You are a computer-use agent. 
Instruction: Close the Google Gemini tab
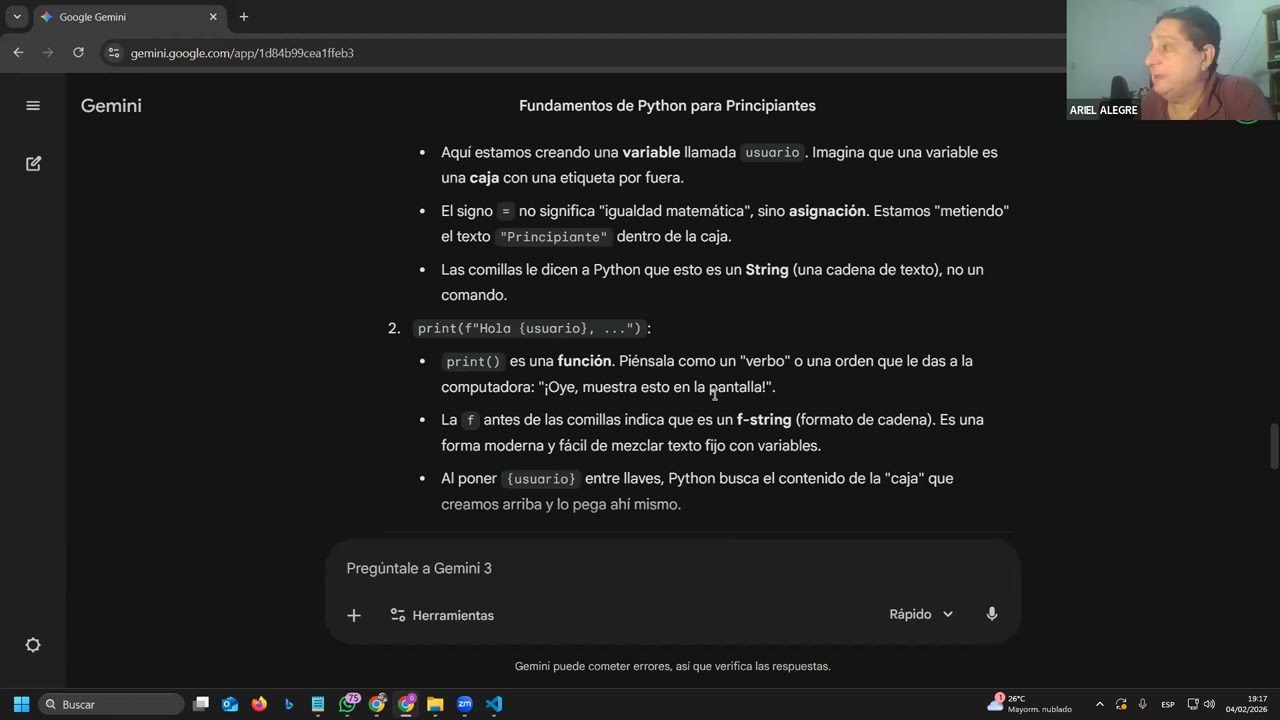(x=213, y=17)
